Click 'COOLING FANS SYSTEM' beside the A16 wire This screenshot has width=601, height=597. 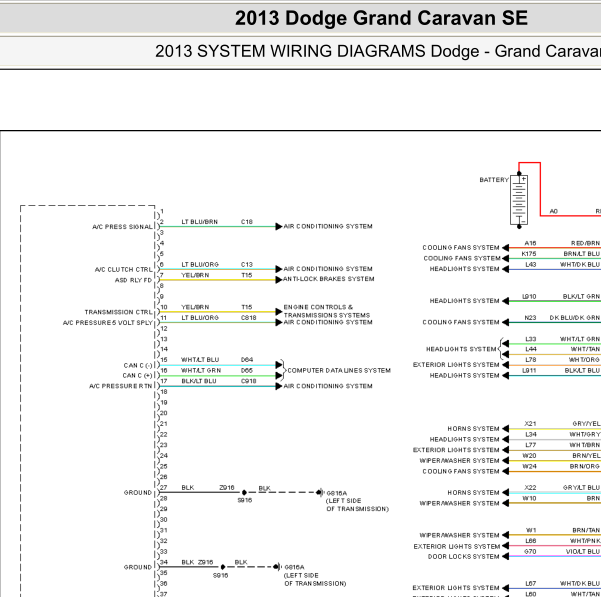[x=461, y=248]
